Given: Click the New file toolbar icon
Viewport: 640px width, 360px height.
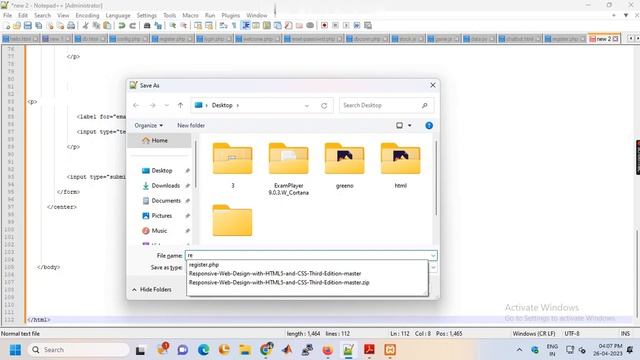Looking at the screenshot, I should tap(7, 25).
